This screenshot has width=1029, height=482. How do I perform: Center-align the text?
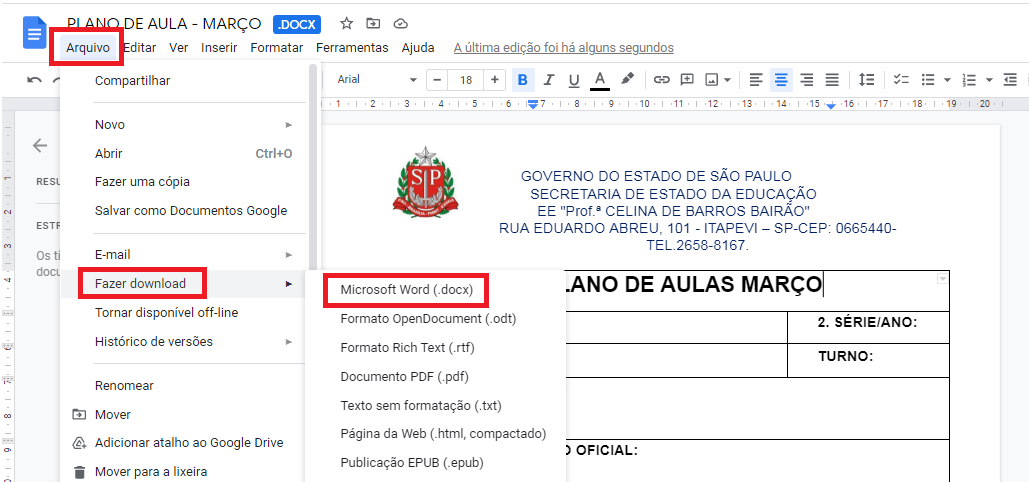[781, 80]
